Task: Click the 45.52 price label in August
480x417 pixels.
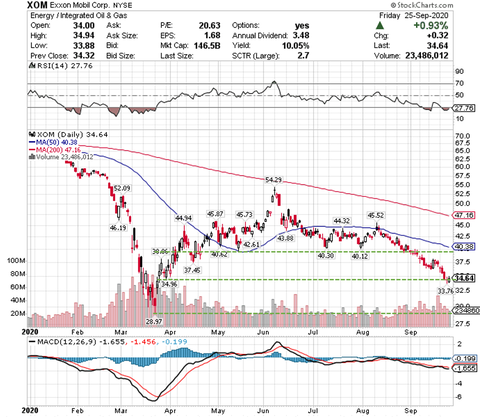Action: (375, 215)
